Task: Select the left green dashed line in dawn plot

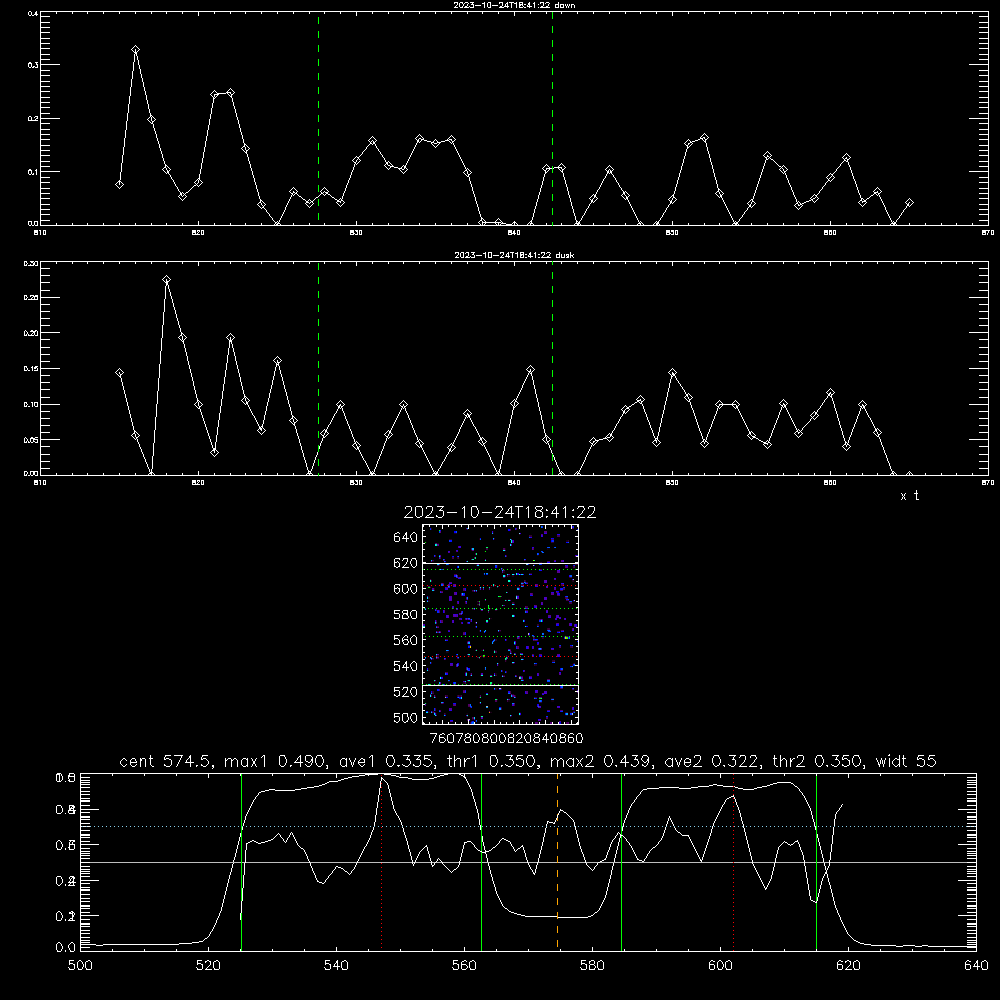Action: pyautogui.click(x=318, y=119)
